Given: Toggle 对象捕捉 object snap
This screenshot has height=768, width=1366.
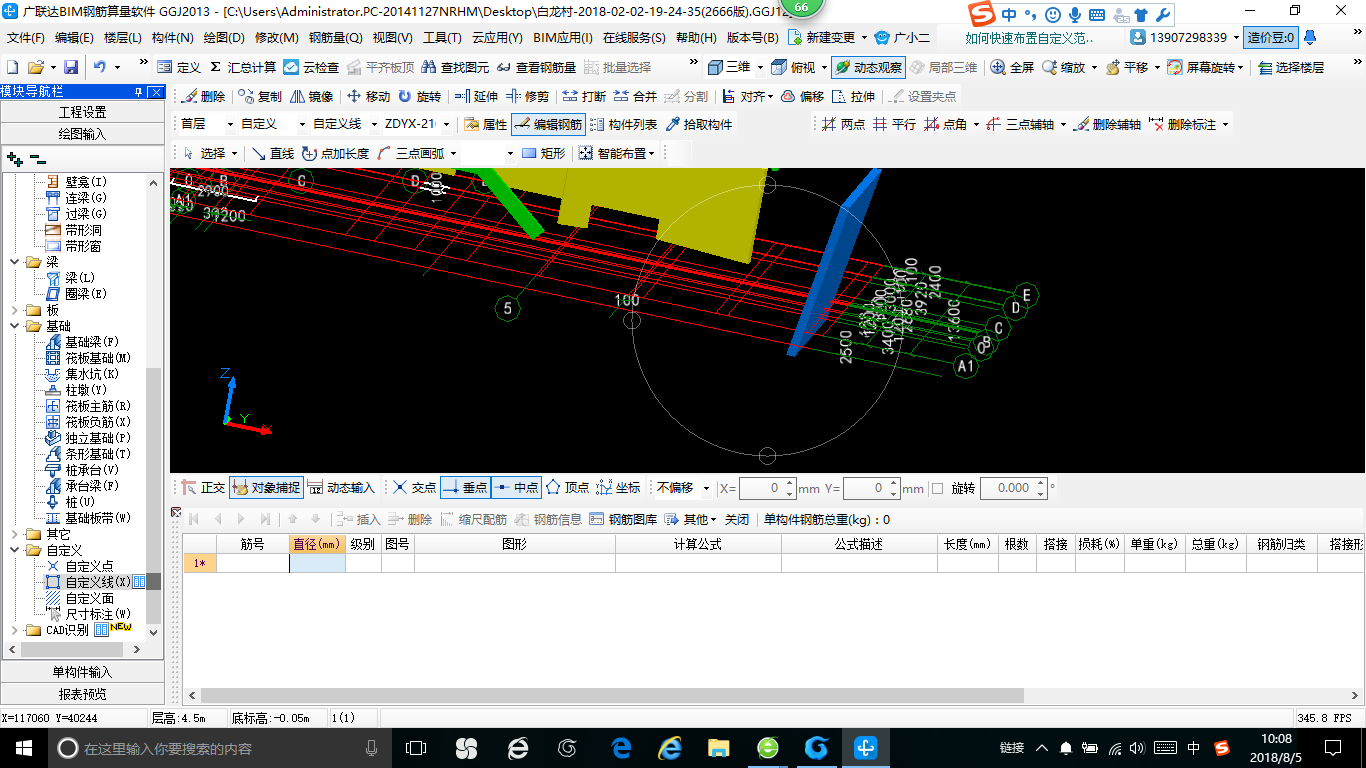Looking at the screenshot, I should click(265, 488).
